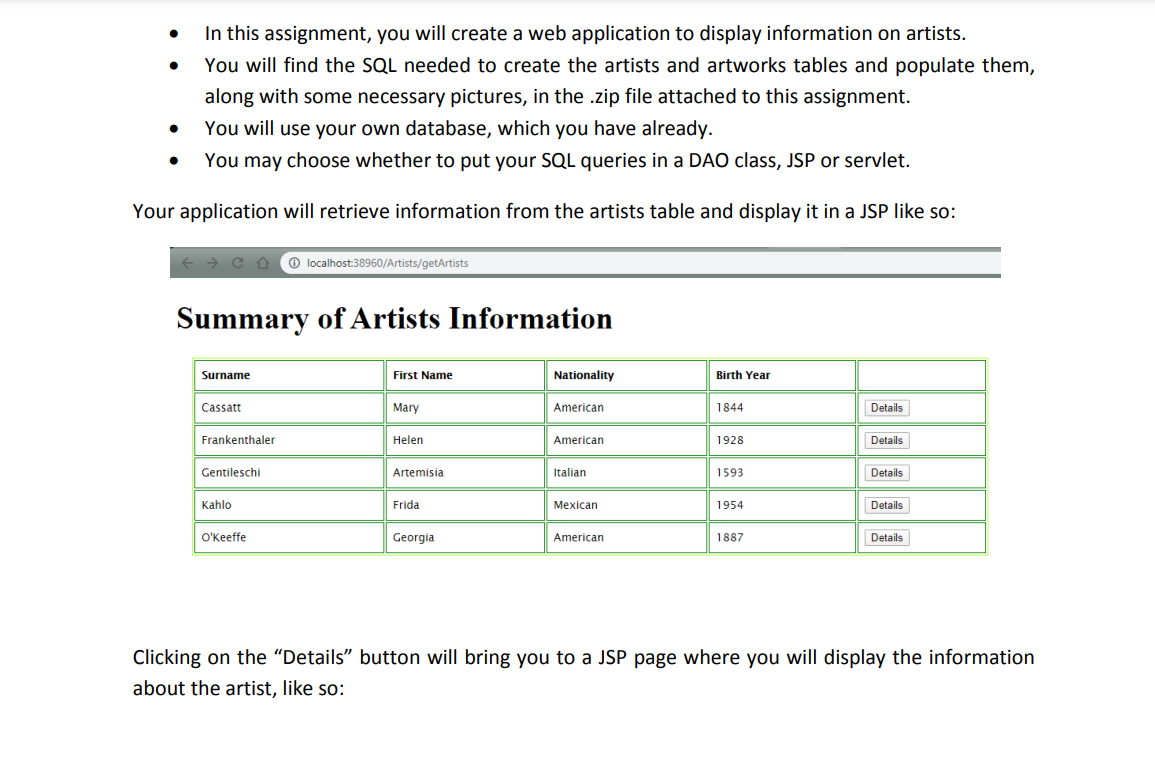Reload the getArtists page
Image resolution: width=1155 pixels, height=778 pixels.
pyautogui.click(x=236, y=262)
